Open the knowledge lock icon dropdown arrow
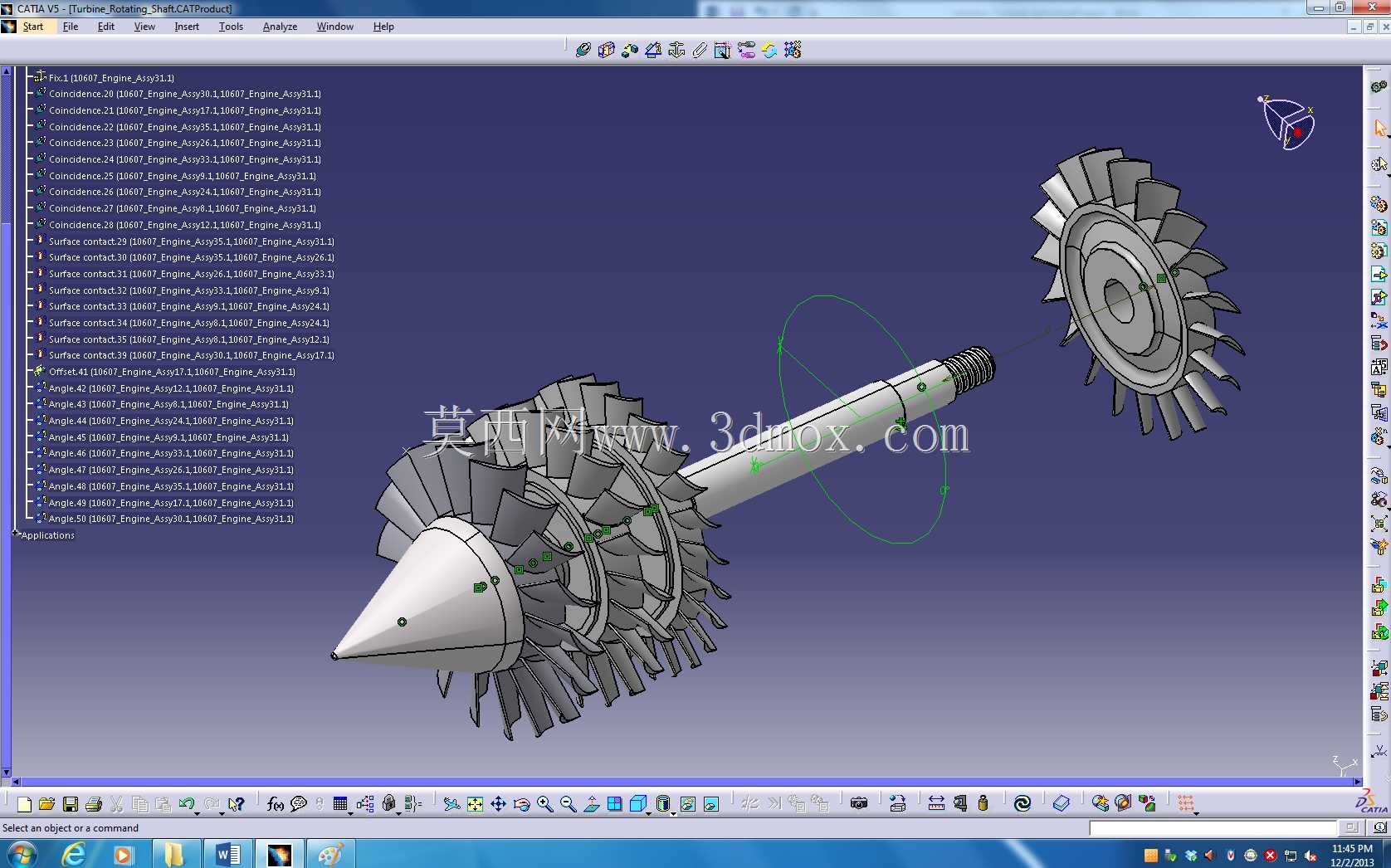The width and height of the screenshot is (1391, 868). coord(399,813)
